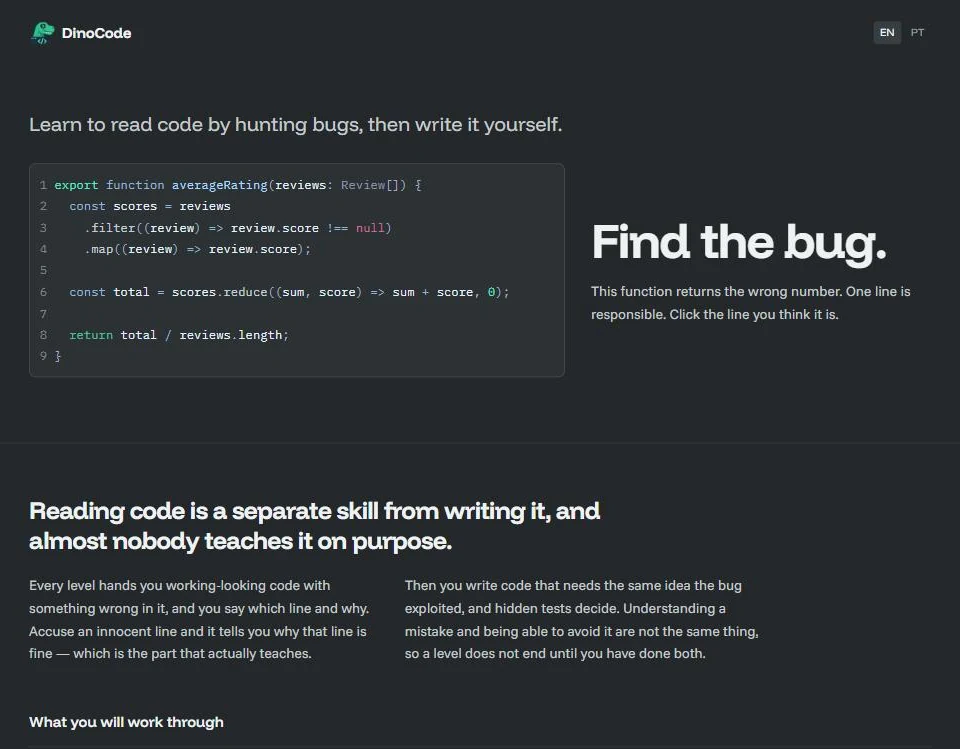Select the empty line 5
This screenshot has width=960, height=749.
[296, 271]
